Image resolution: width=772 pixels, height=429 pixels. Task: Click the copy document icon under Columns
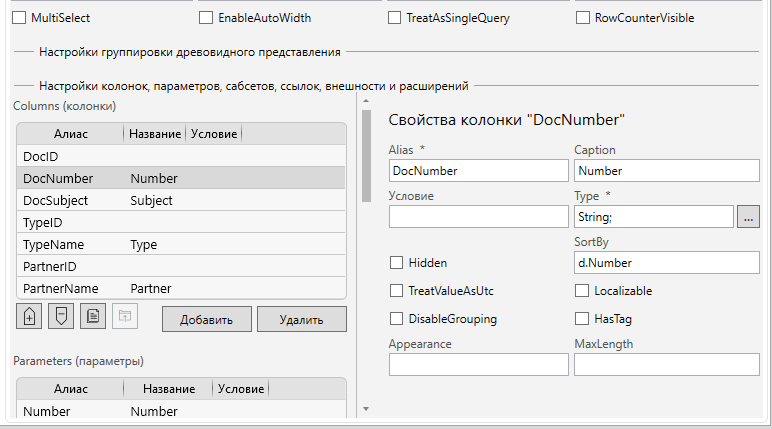(x=93, y=317)
